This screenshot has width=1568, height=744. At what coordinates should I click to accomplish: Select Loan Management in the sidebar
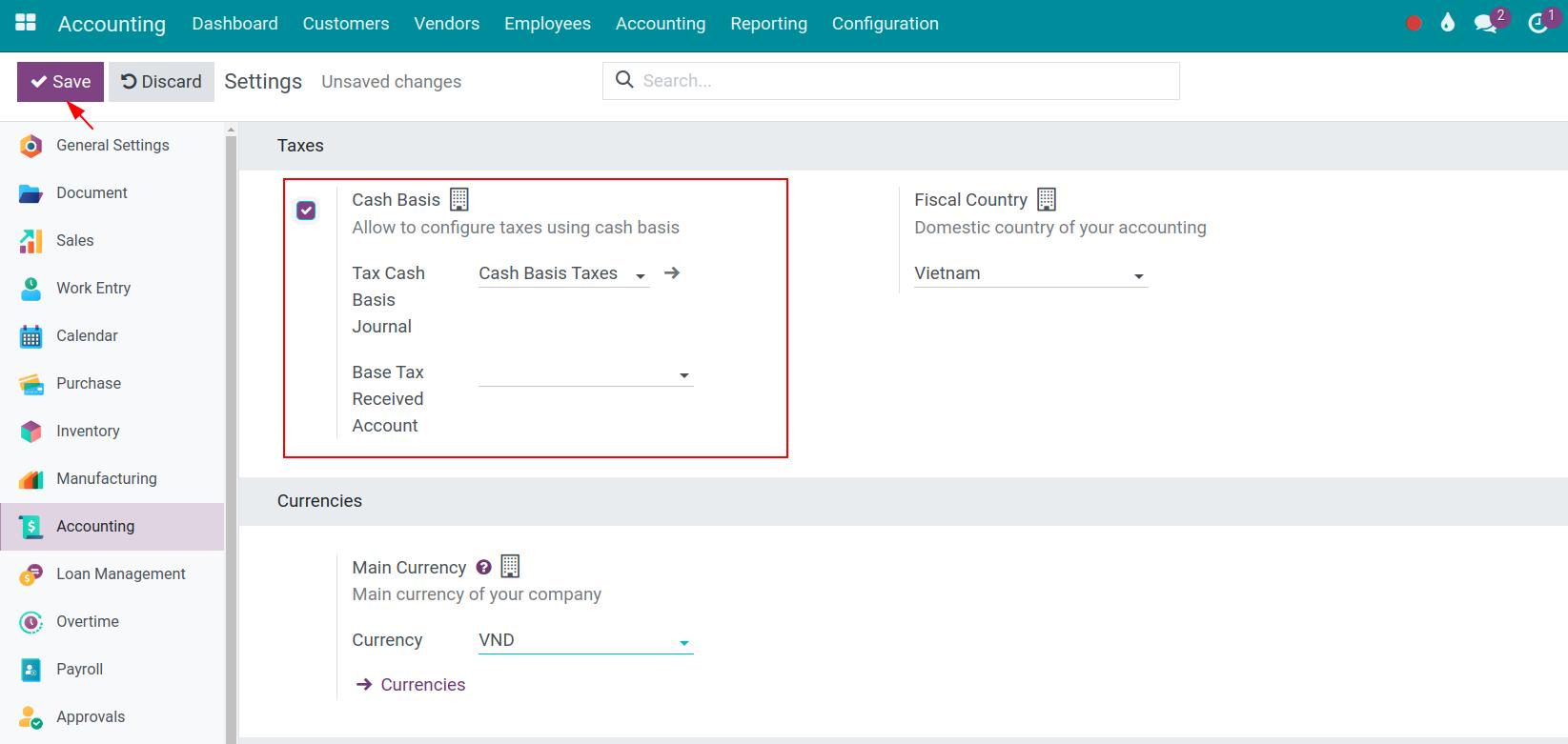112,574
